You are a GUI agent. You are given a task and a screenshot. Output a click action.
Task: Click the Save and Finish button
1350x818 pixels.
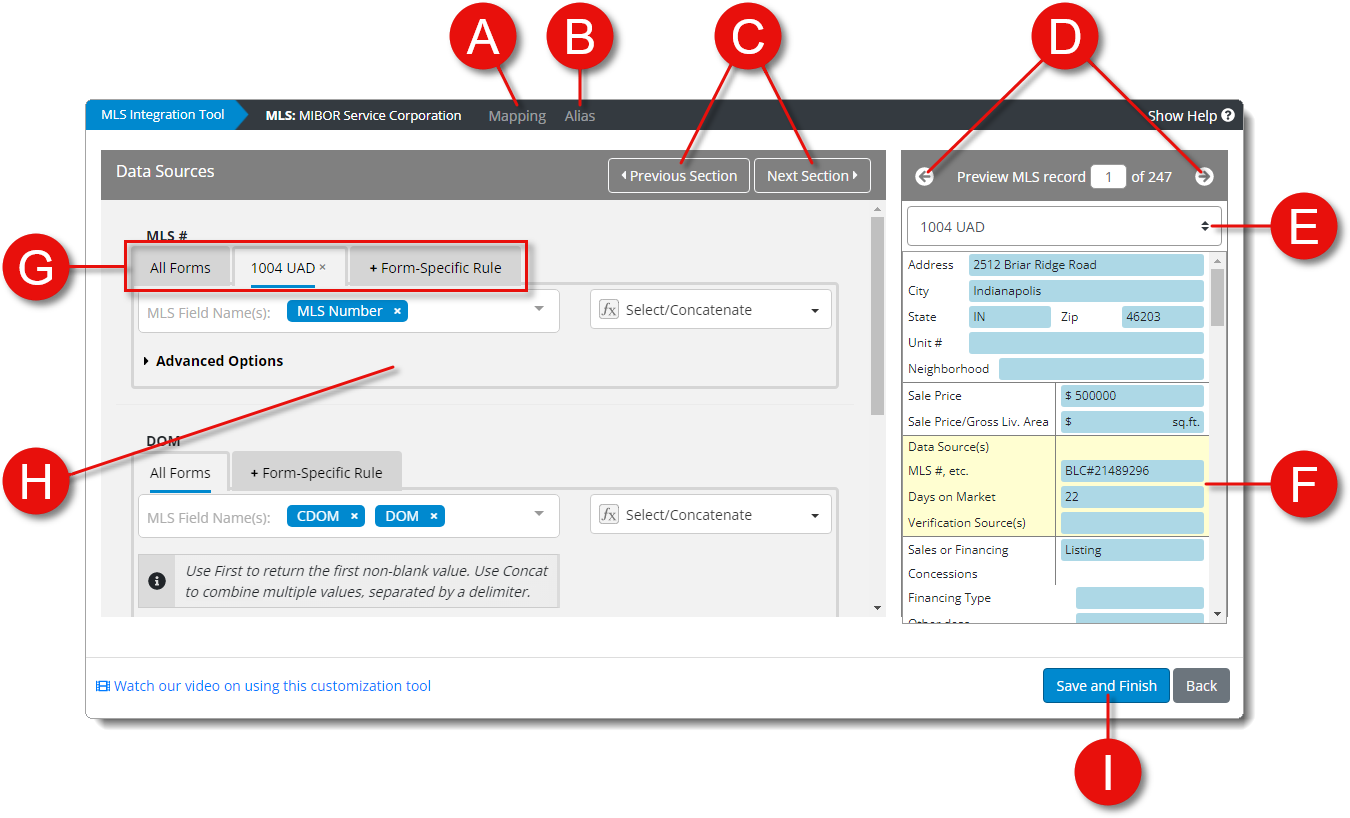[x=1105, y=686]
